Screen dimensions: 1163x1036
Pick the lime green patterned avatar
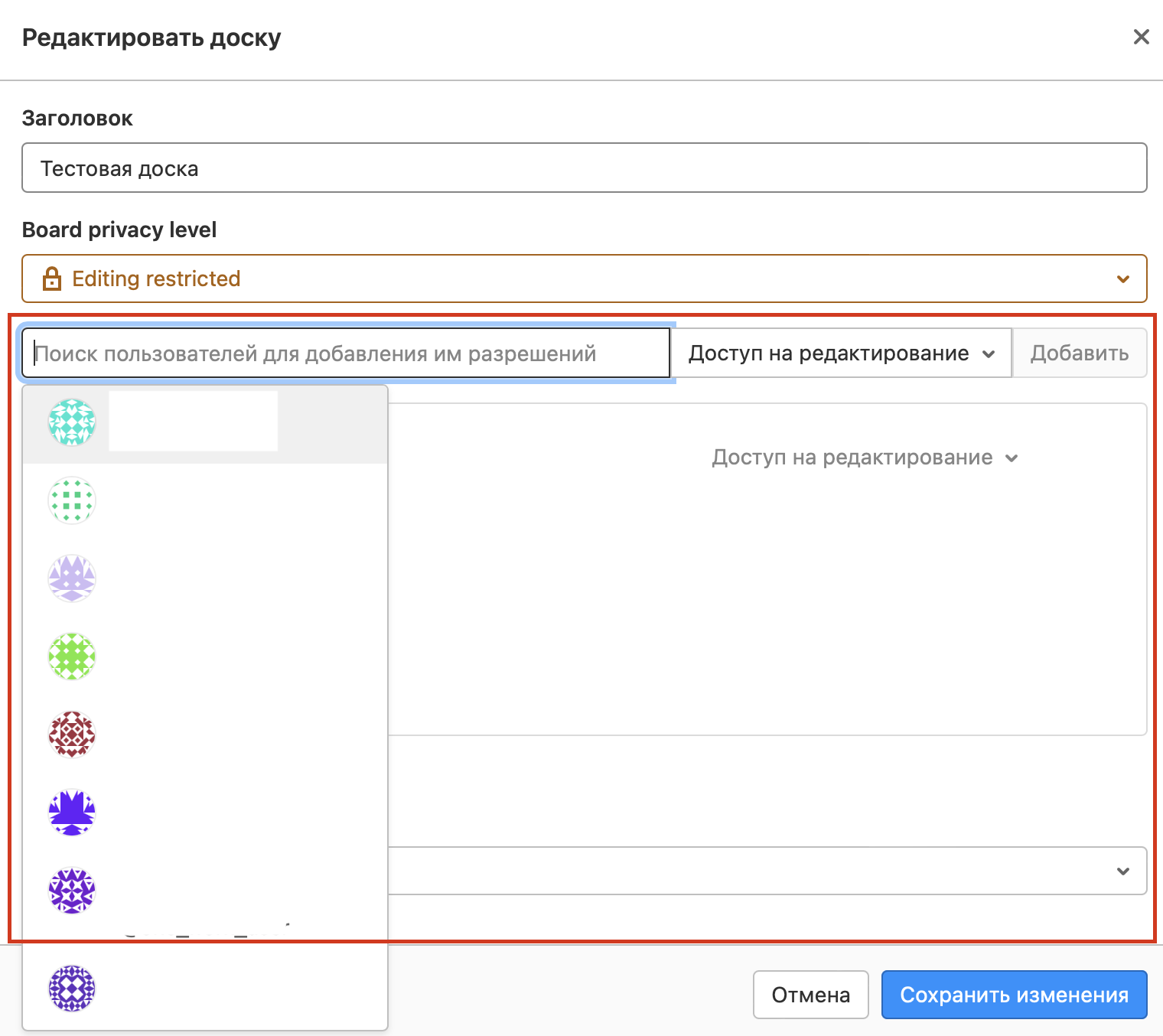(72, 656)
